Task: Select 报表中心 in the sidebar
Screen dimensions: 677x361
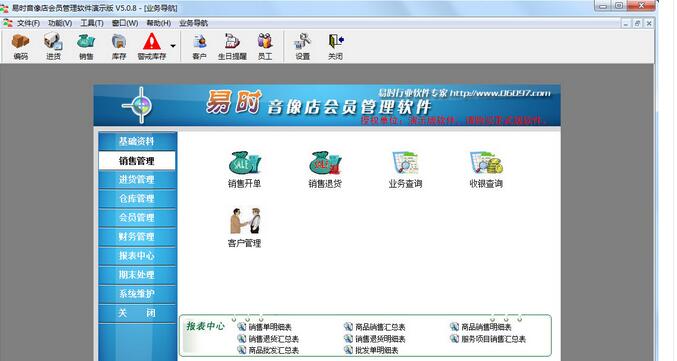Action: pos(137,256)
